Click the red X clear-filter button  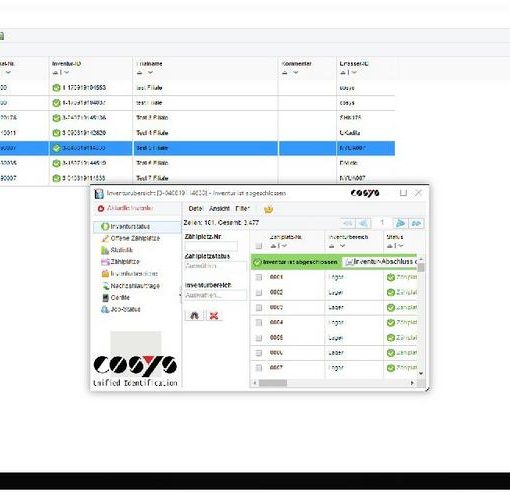(x=214, y=315)
